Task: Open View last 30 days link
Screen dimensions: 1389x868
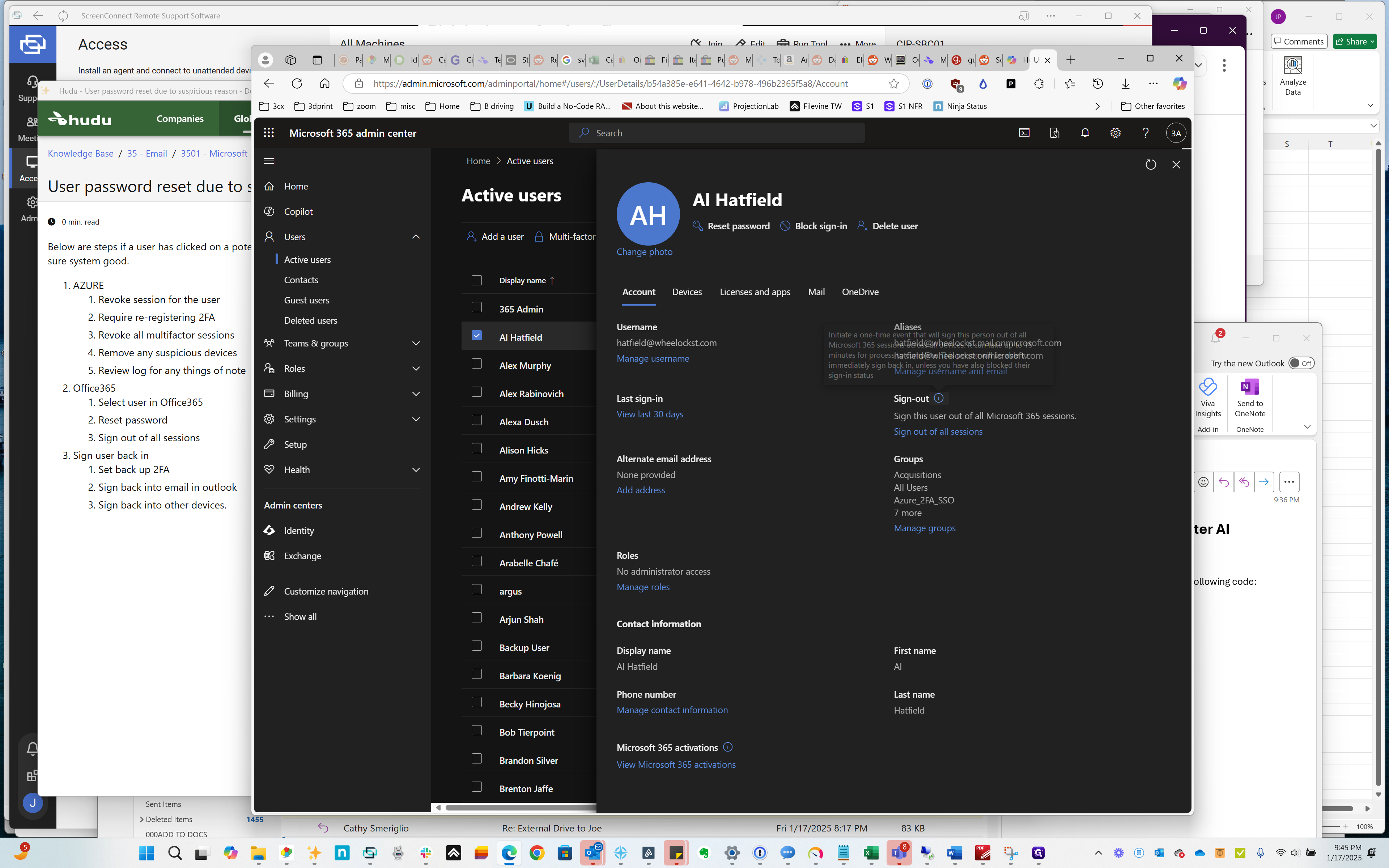Action: point(650,414)
